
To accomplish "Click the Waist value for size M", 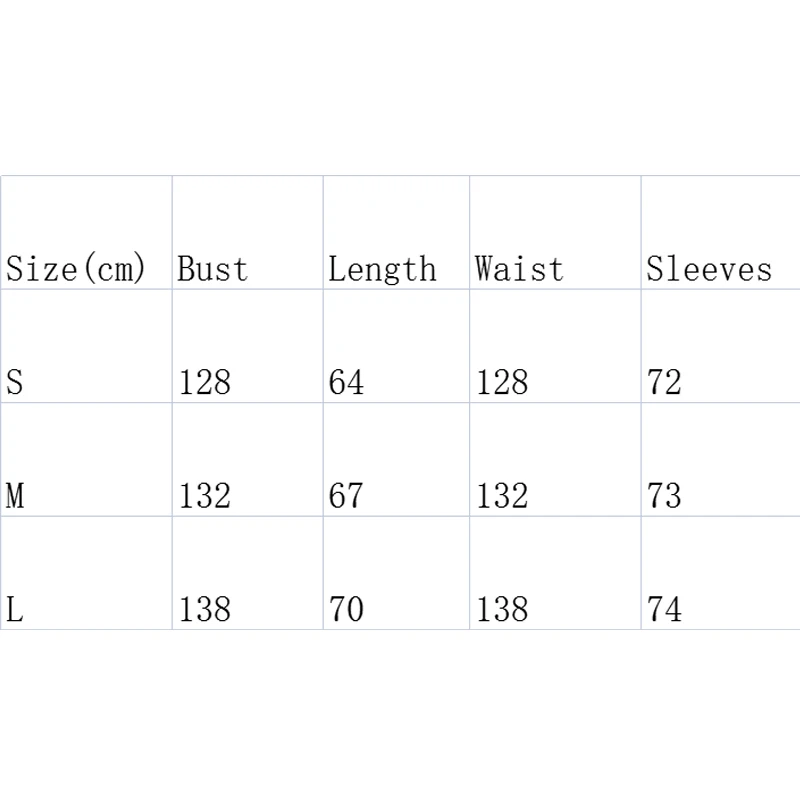I will [501, 495].
